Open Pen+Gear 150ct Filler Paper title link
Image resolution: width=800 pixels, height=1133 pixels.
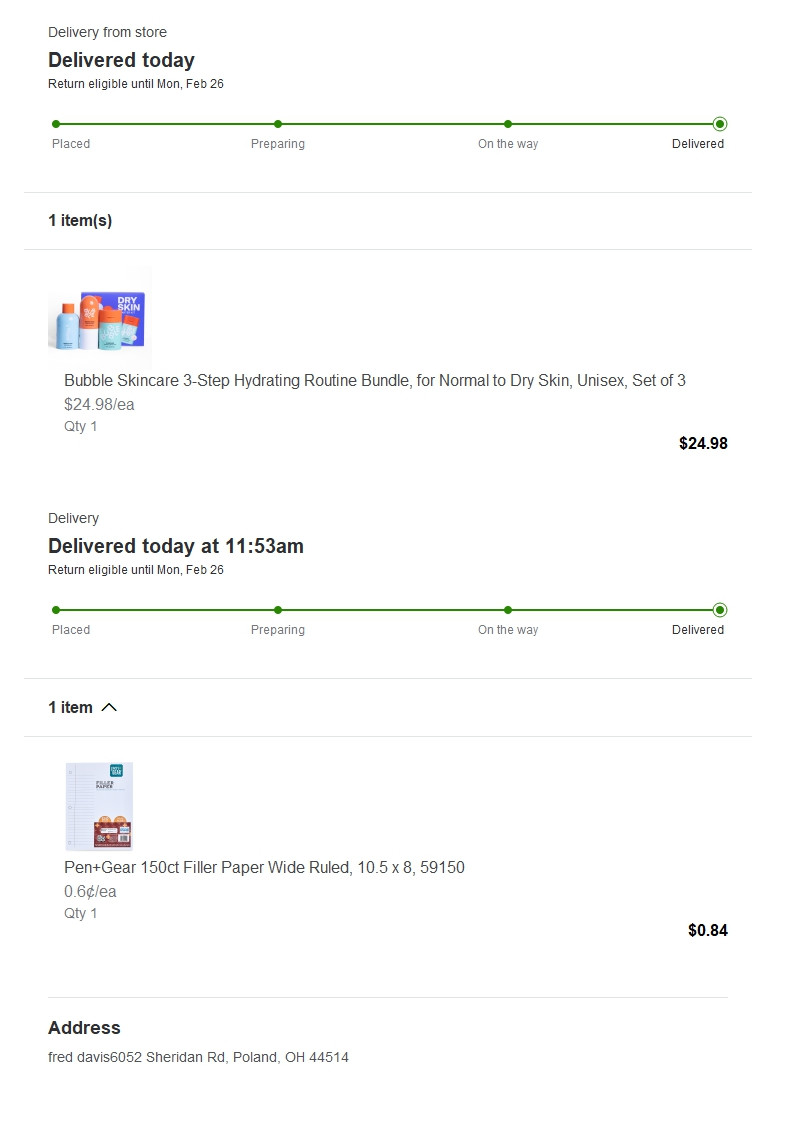pos(264,868)
